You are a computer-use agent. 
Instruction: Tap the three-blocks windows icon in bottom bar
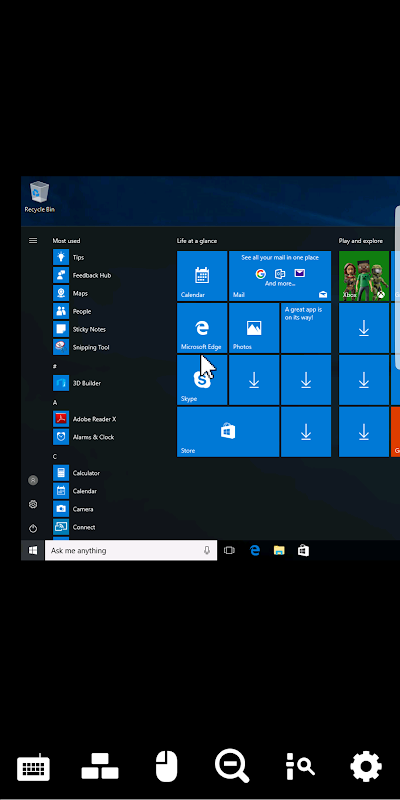[100, 766]
